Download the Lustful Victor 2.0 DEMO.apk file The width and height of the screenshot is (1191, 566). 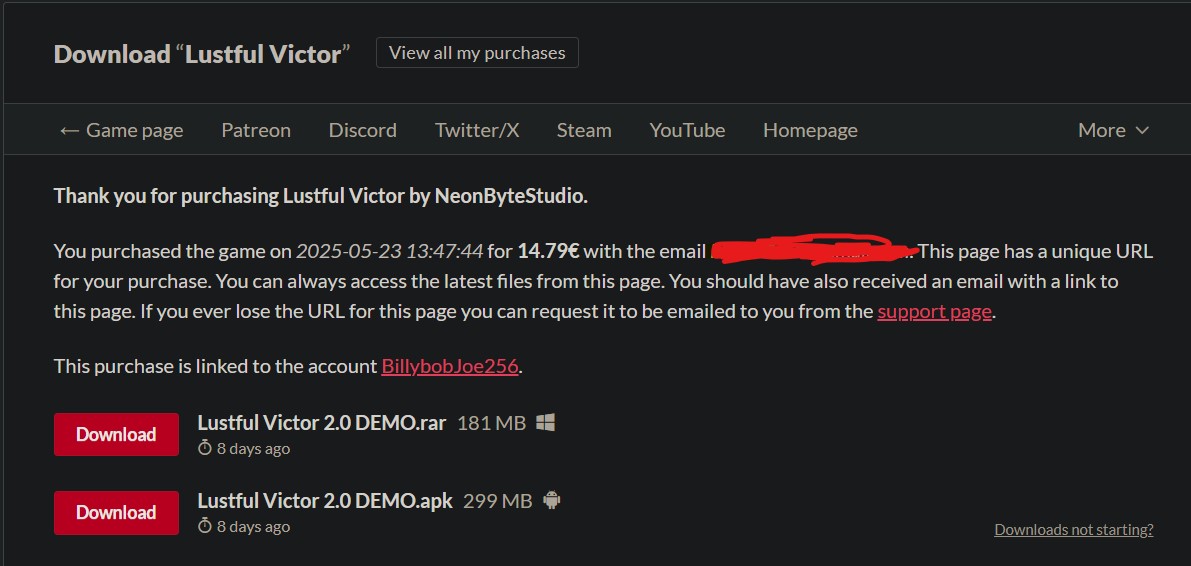coord(116,512)
